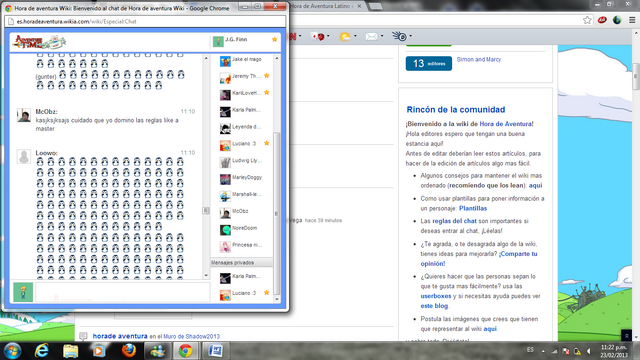Open 'este blog' link
The height and width of the screenshot is (360, 640).
coord(434,306)
